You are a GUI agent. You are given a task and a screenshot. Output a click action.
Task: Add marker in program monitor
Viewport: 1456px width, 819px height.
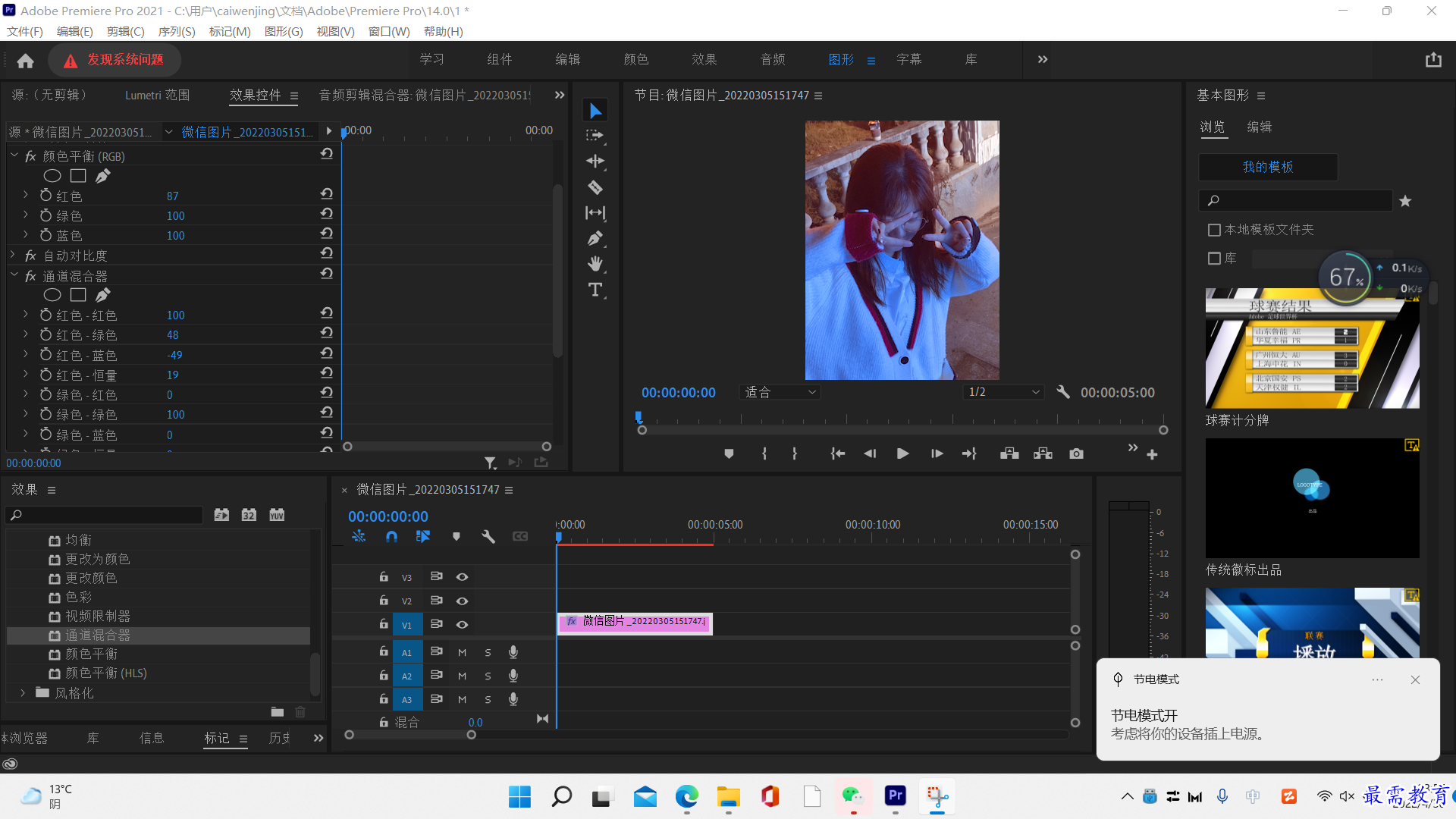pyautogui.click(x=729, y=453)
